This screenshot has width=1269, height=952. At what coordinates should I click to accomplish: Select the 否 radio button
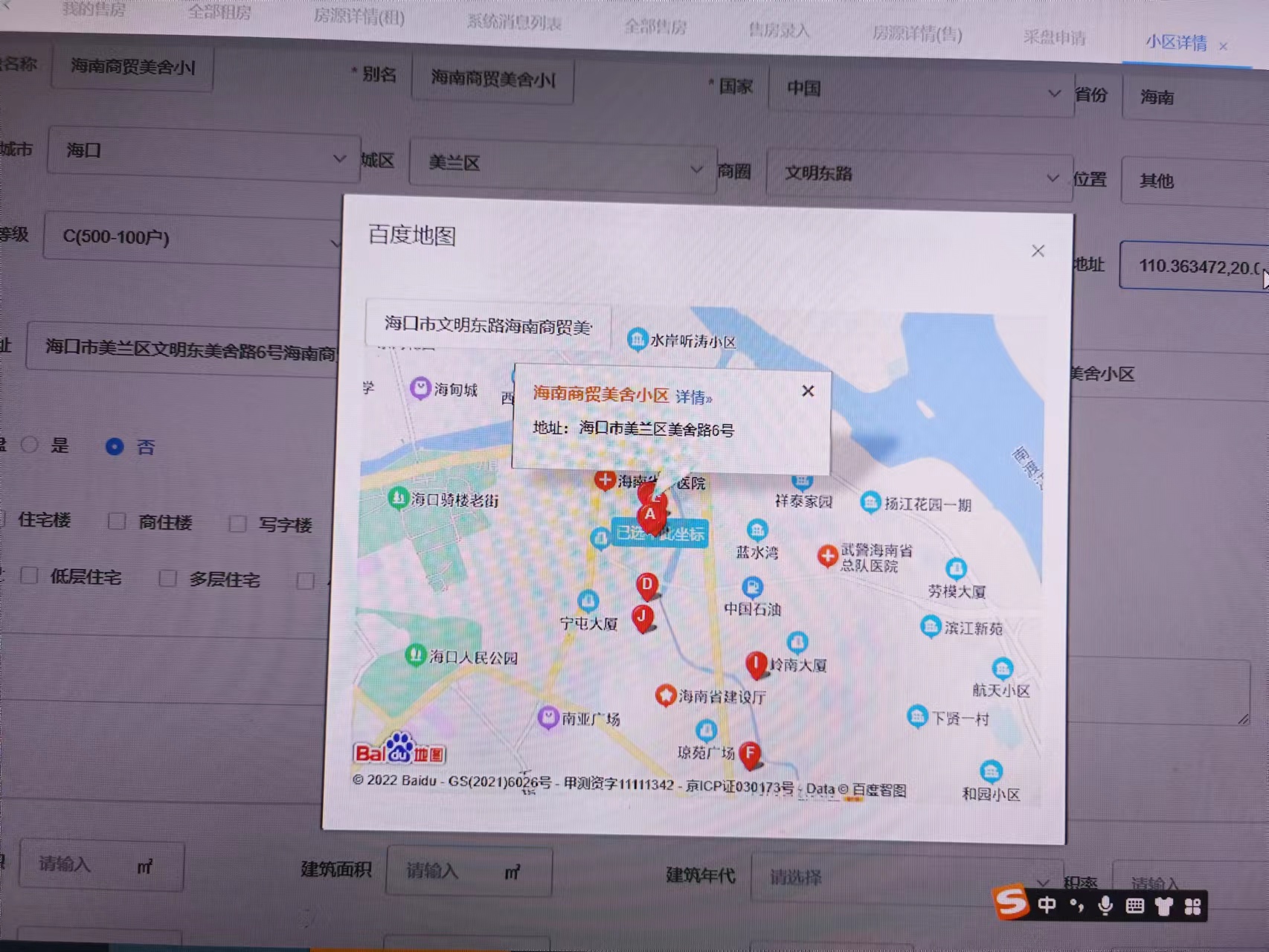(115, 446)
